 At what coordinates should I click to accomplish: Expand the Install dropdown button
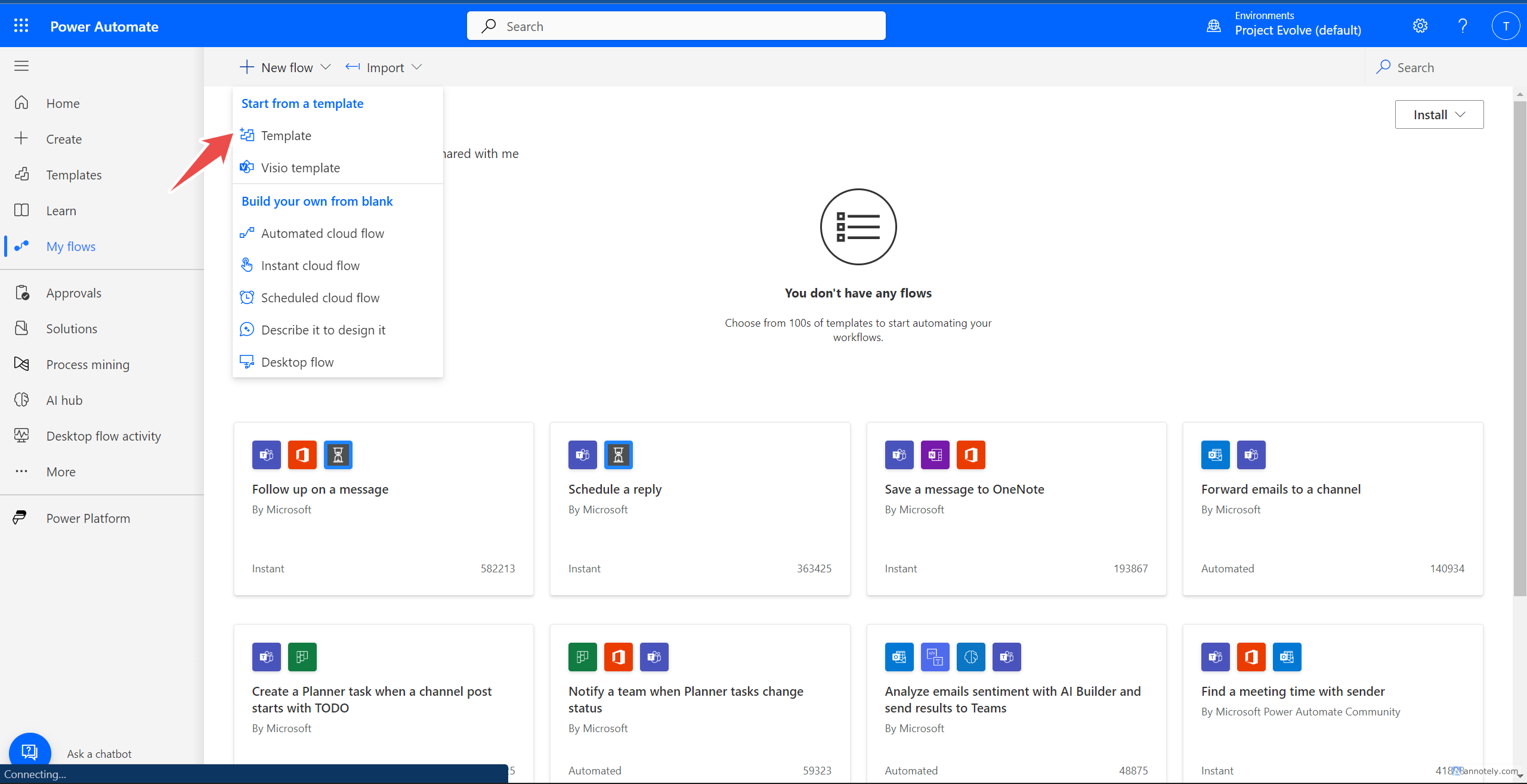pyautogui.click(x=1439, y=114)
